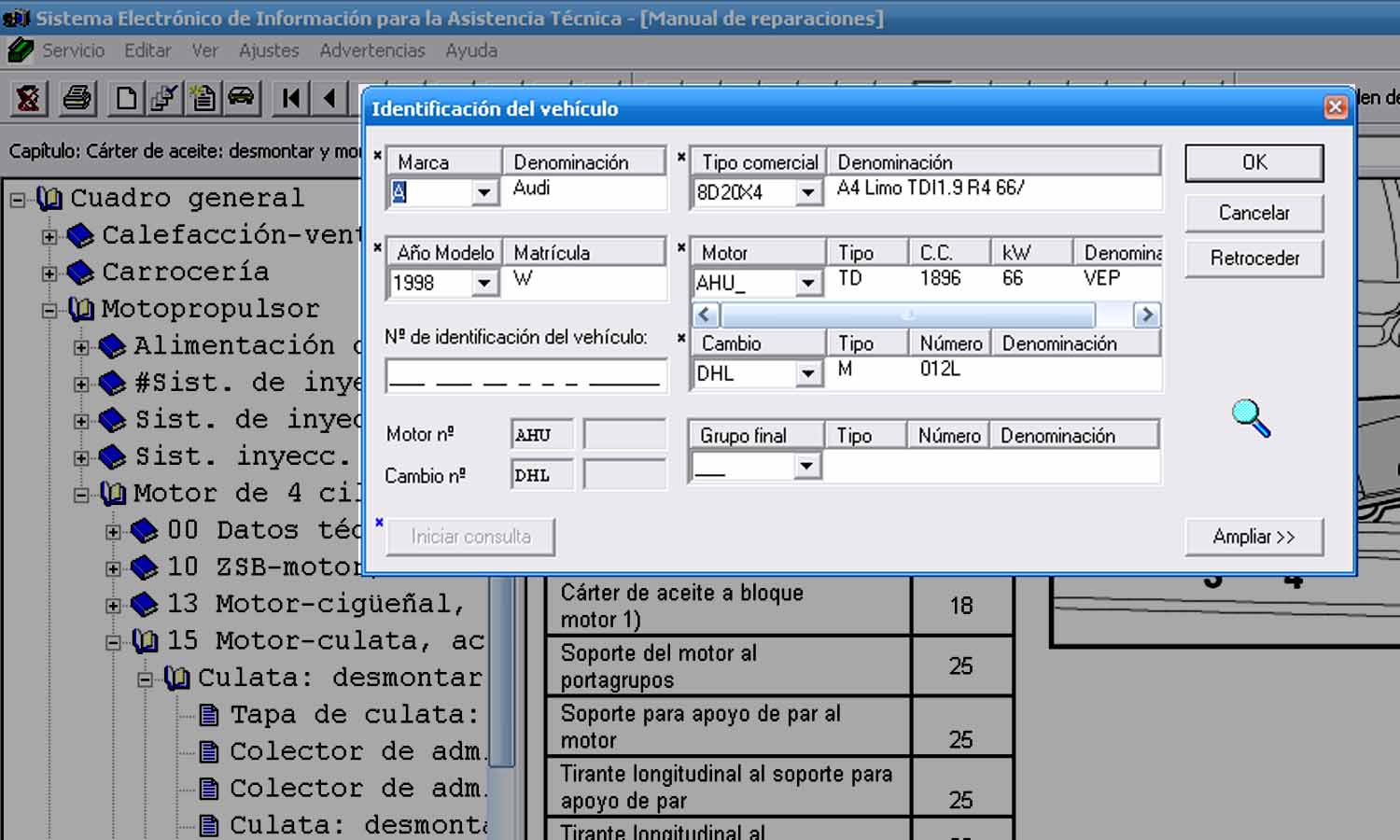Click the documents with checkmark toolbar icon
The width and height of the screenshot is (1400, 840).
pos(164,98)
